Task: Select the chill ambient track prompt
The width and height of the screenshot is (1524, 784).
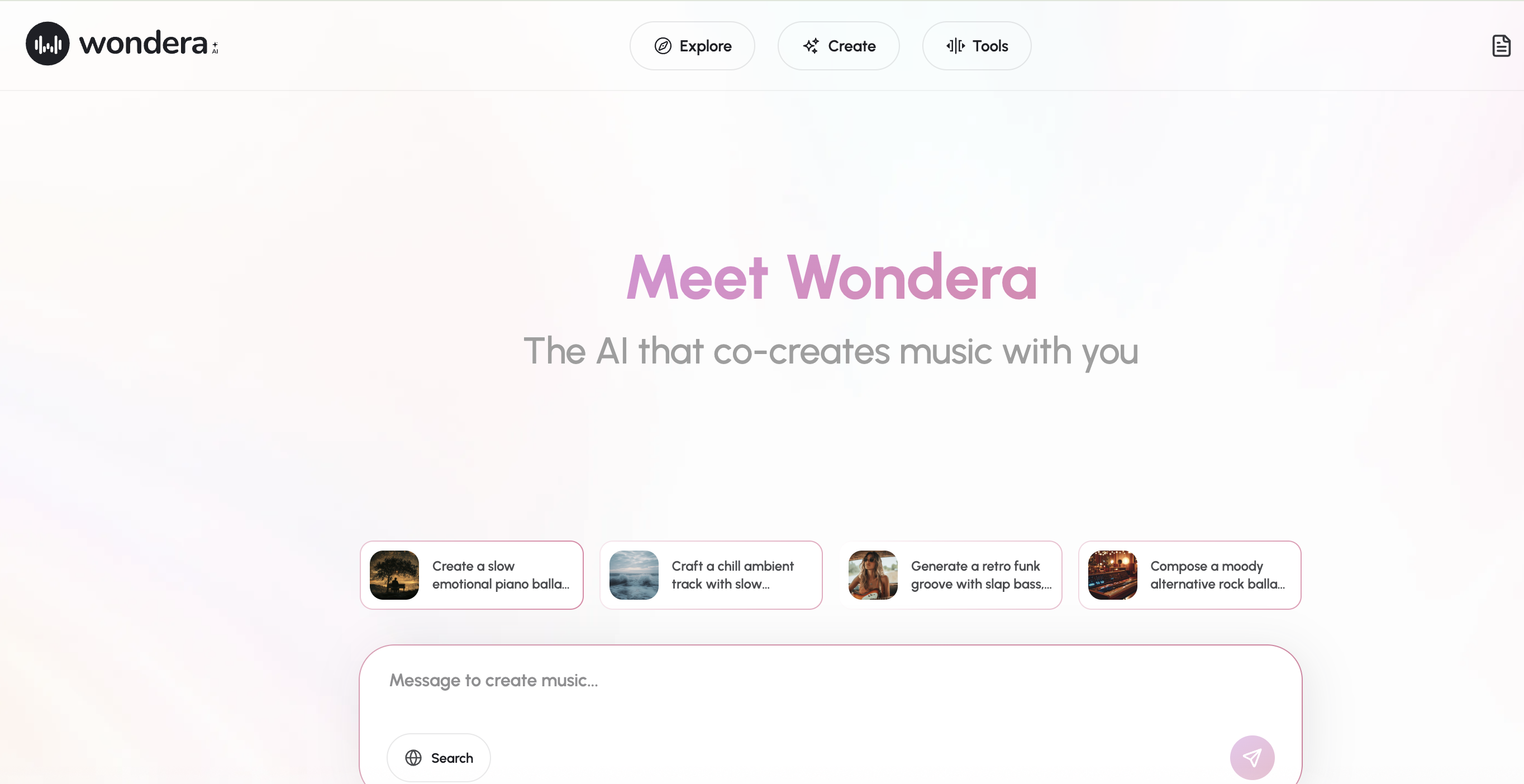Action: (711, 575)
